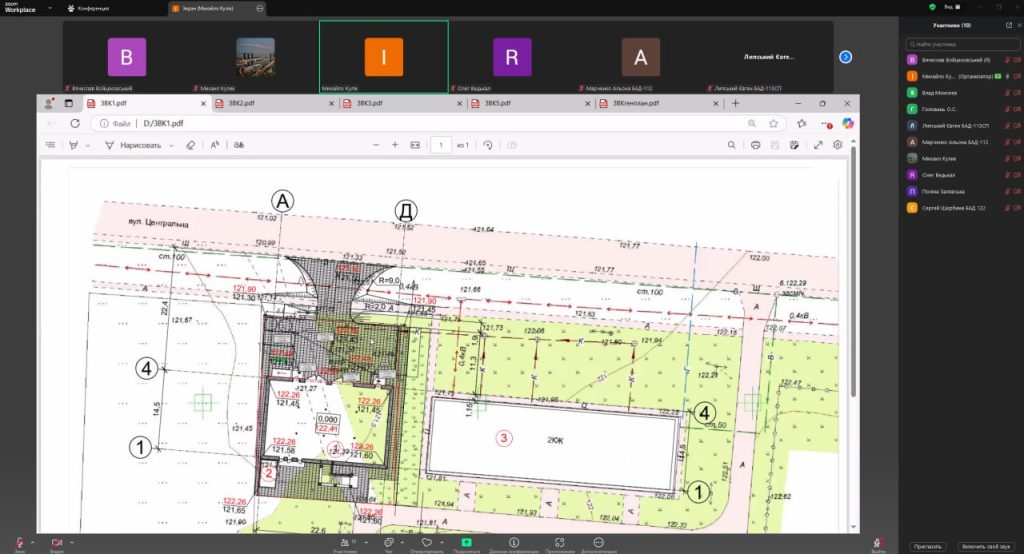1024x554 pixels.
Task: Toggle PDF fit-to-width view button
Action: [x=415, y=145]
